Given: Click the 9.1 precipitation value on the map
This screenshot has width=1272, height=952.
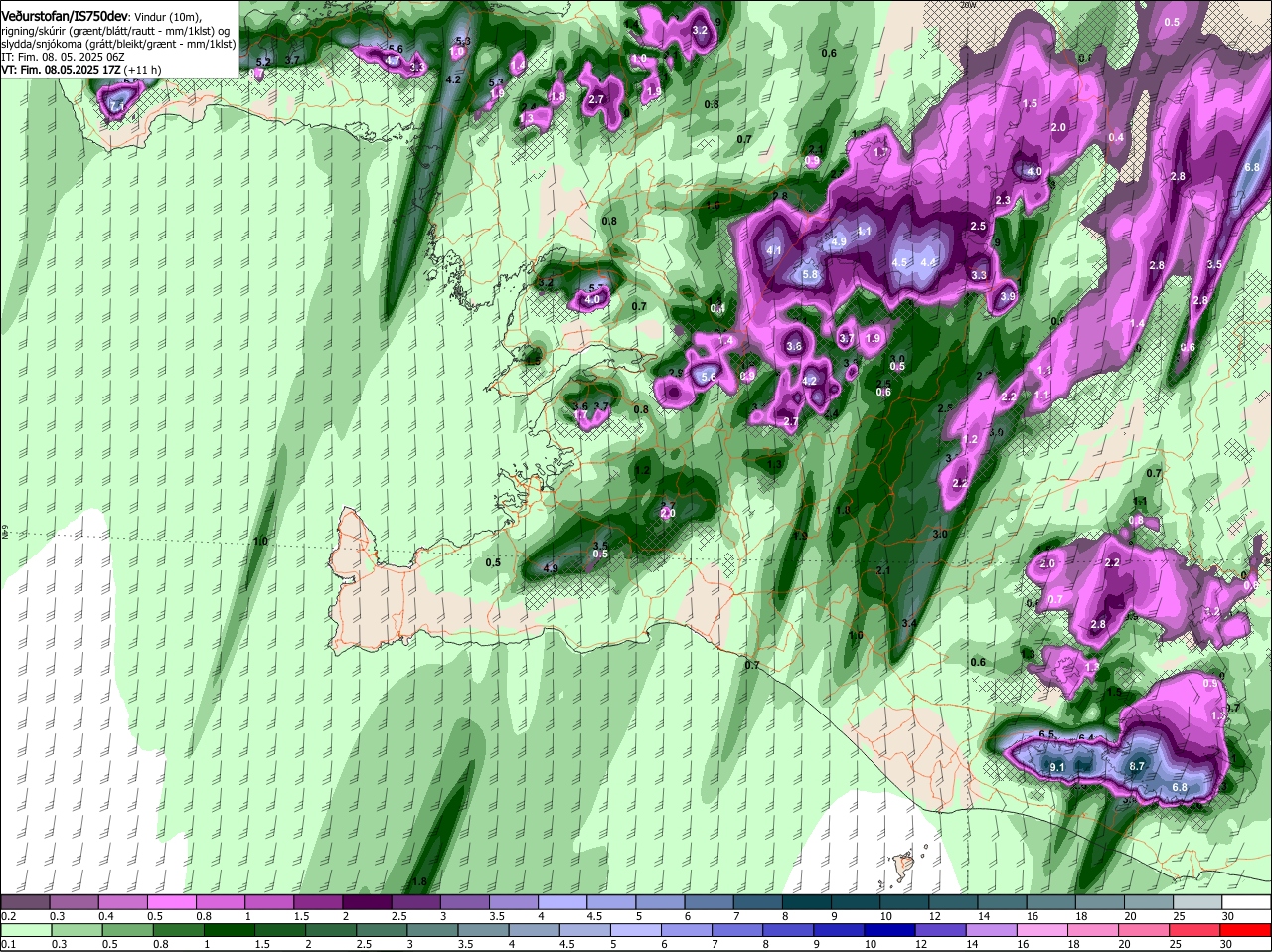Looking at the screenshot, I should [1057, 767].
